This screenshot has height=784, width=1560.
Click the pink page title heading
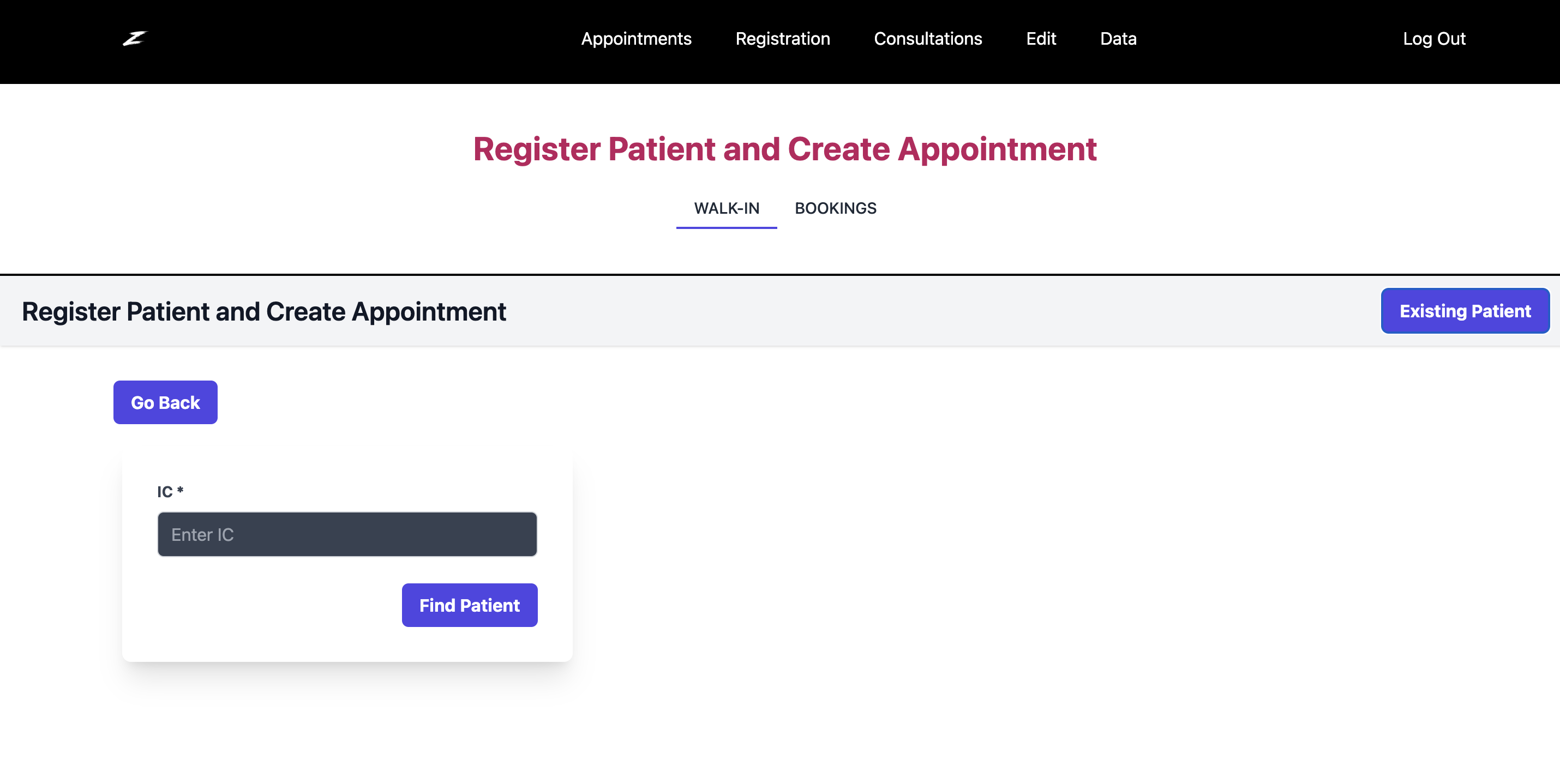[x=784, y=149]
